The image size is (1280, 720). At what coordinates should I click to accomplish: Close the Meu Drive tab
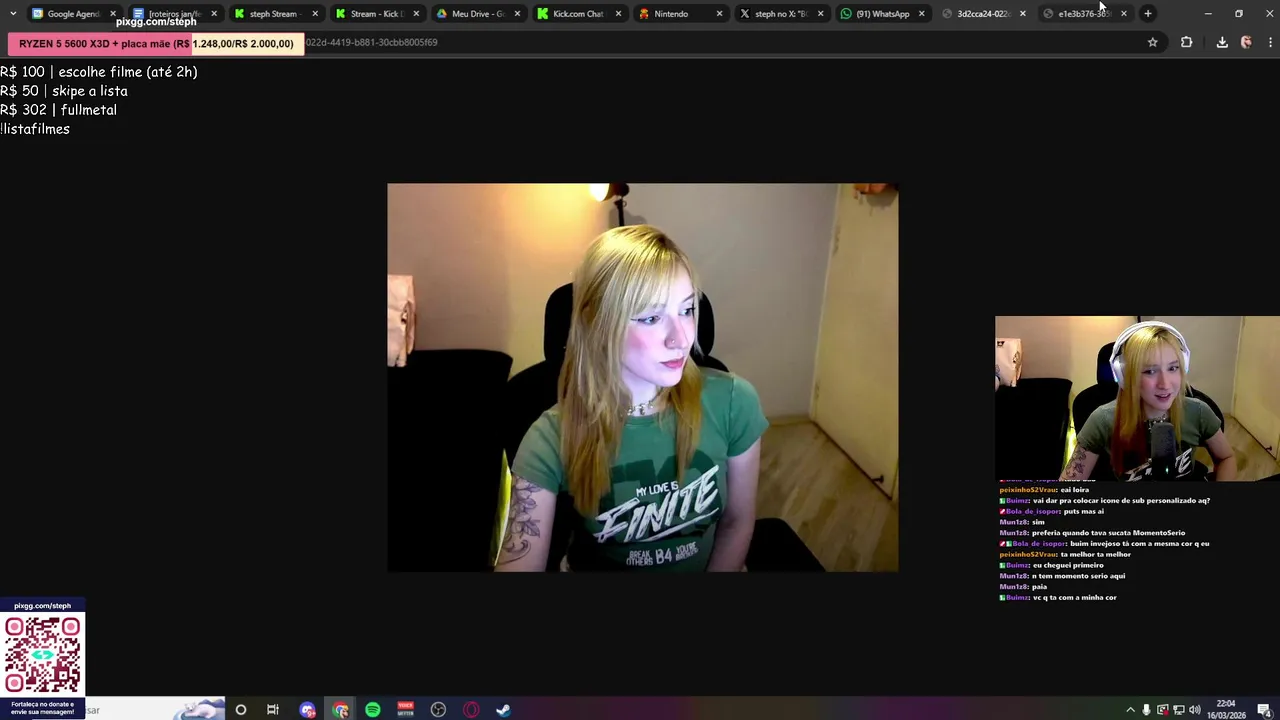click(x=517, y=14)
